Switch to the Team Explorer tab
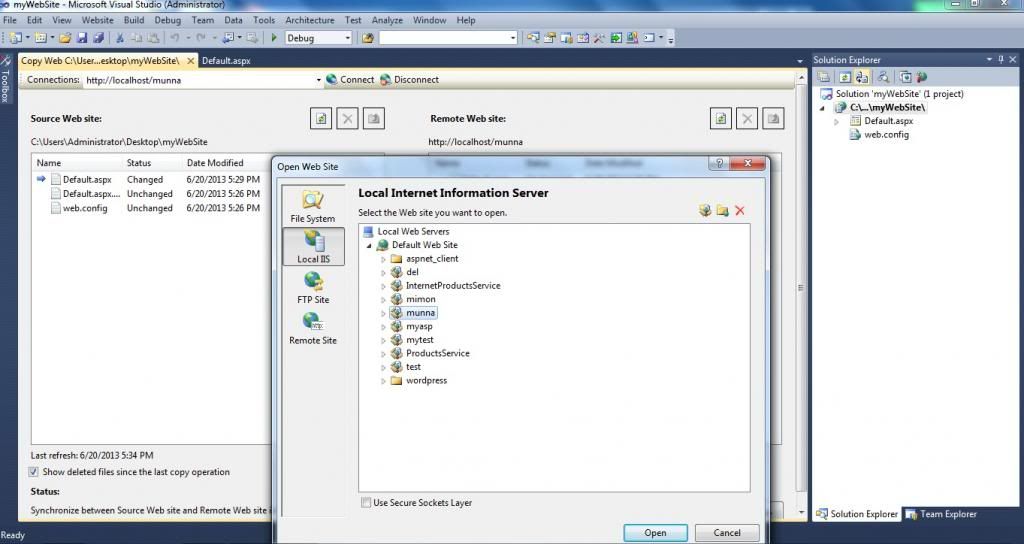Viewport: 1024px width, 544px height. point(940,514)
